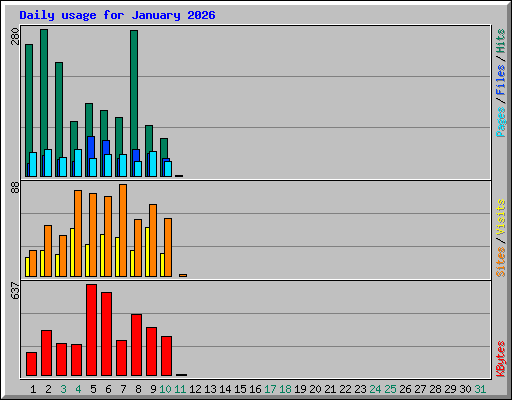
Task: Click the yellow Visits legend label
Action: pos(501,217)
